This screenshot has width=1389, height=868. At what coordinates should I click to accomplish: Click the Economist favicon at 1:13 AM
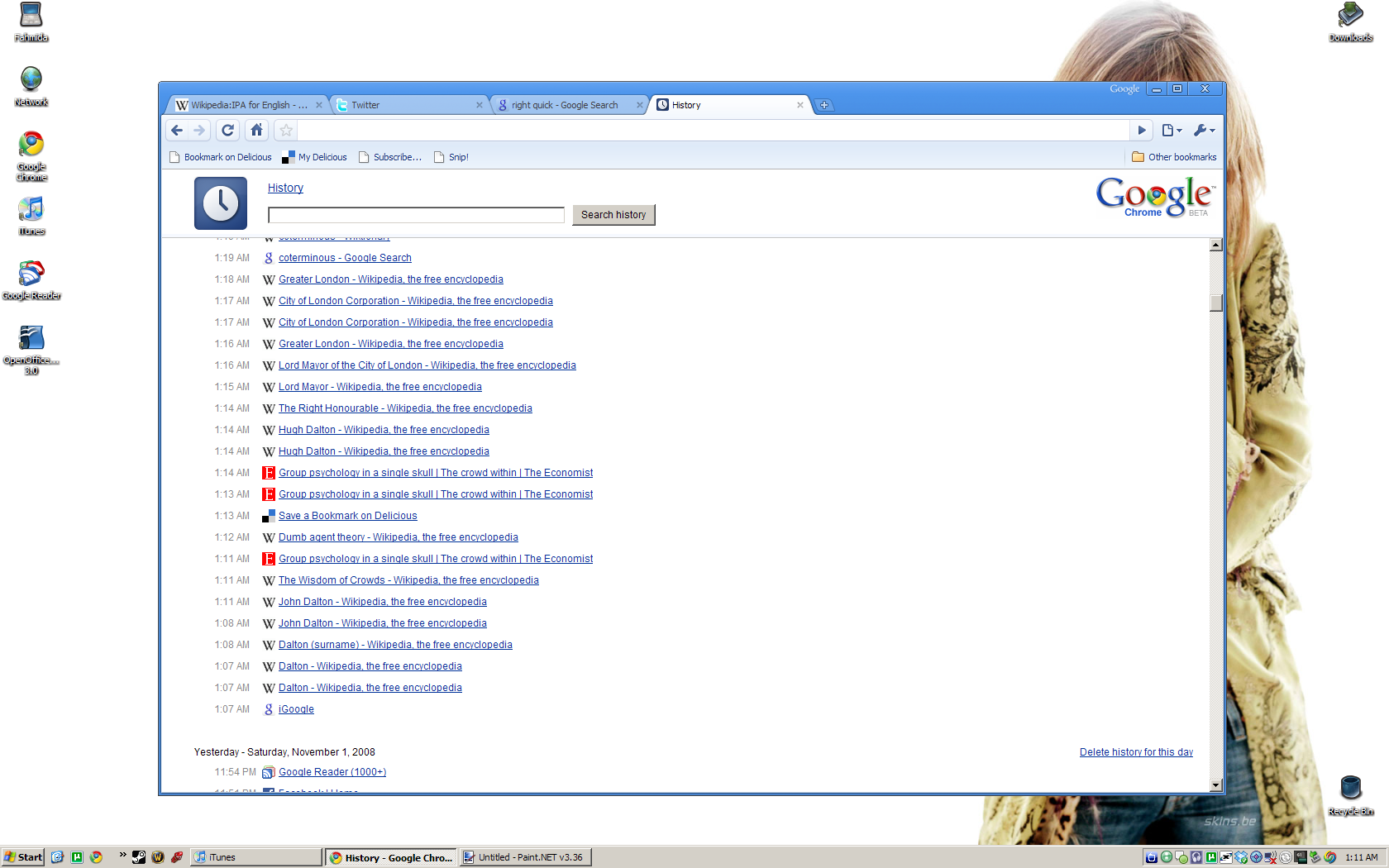click(269, 494)
